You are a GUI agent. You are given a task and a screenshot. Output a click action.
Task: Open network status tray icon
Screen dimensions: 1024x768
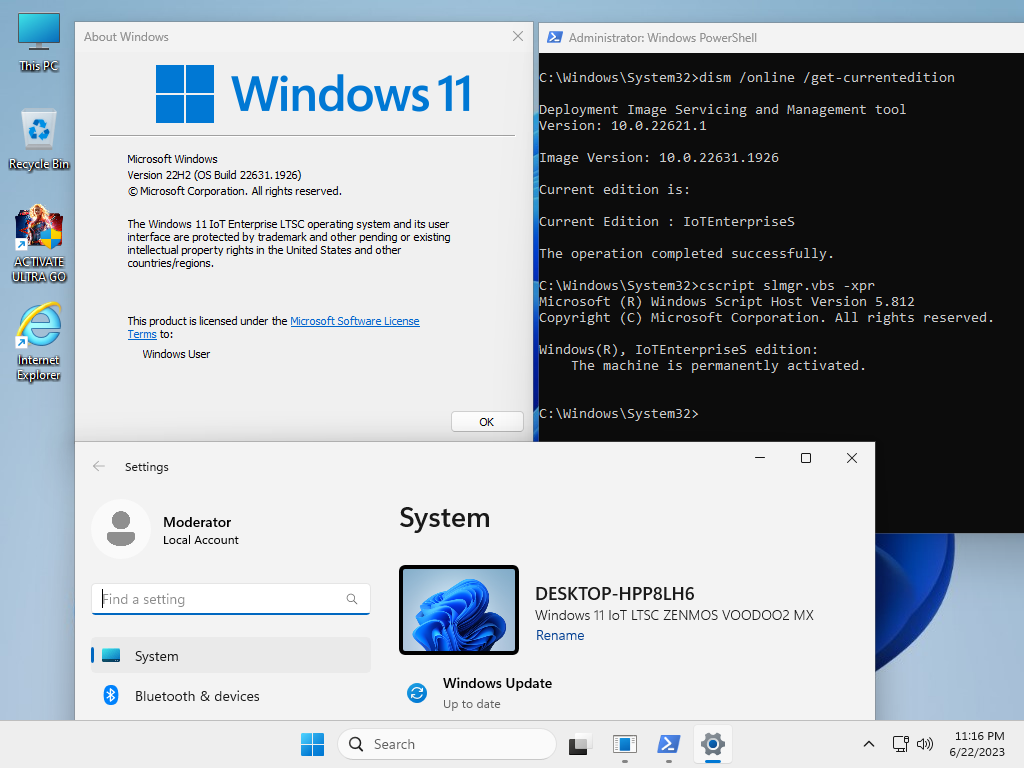pos(901,744)
